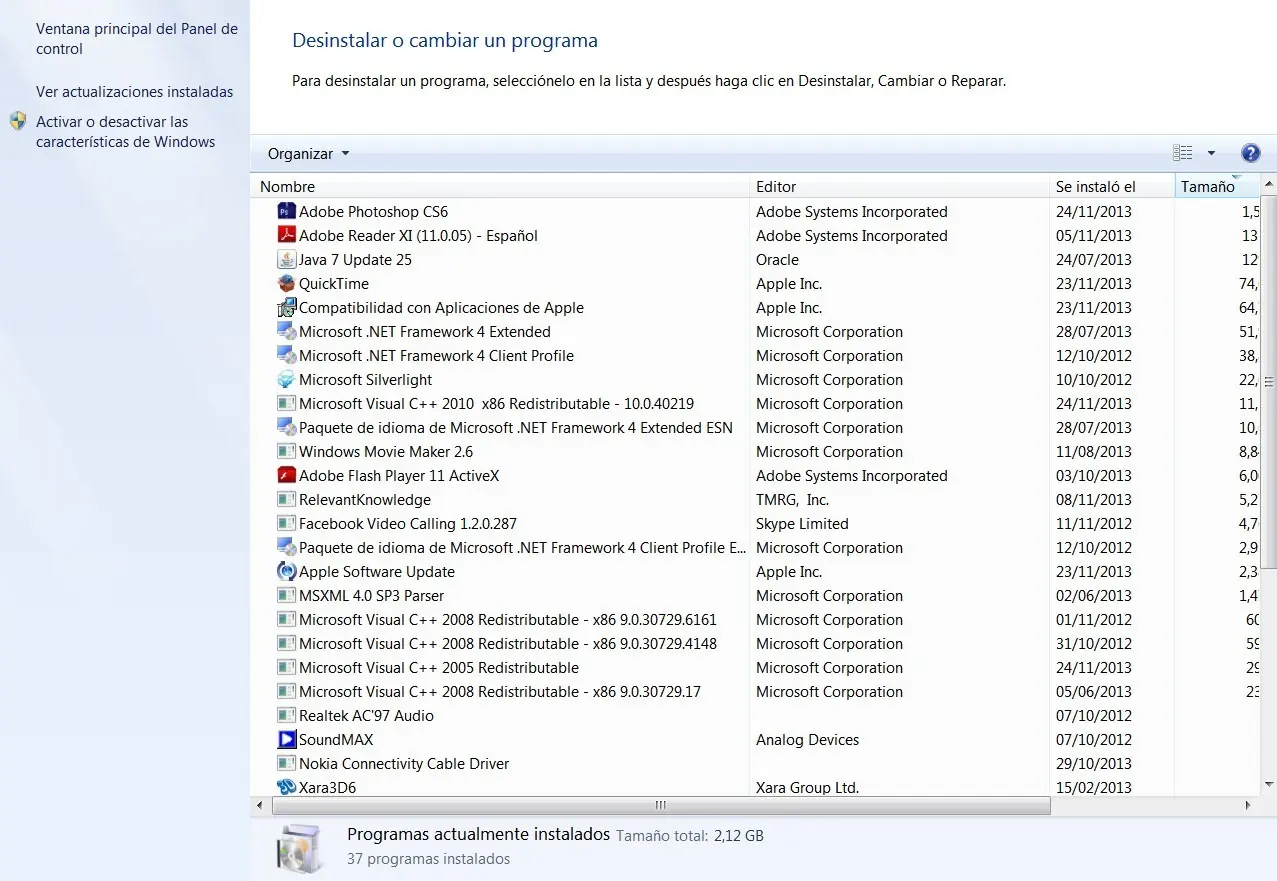Screen dimensions: 1277x881
Task: Sort programs by Nombre column
Action: click(500, 186)
